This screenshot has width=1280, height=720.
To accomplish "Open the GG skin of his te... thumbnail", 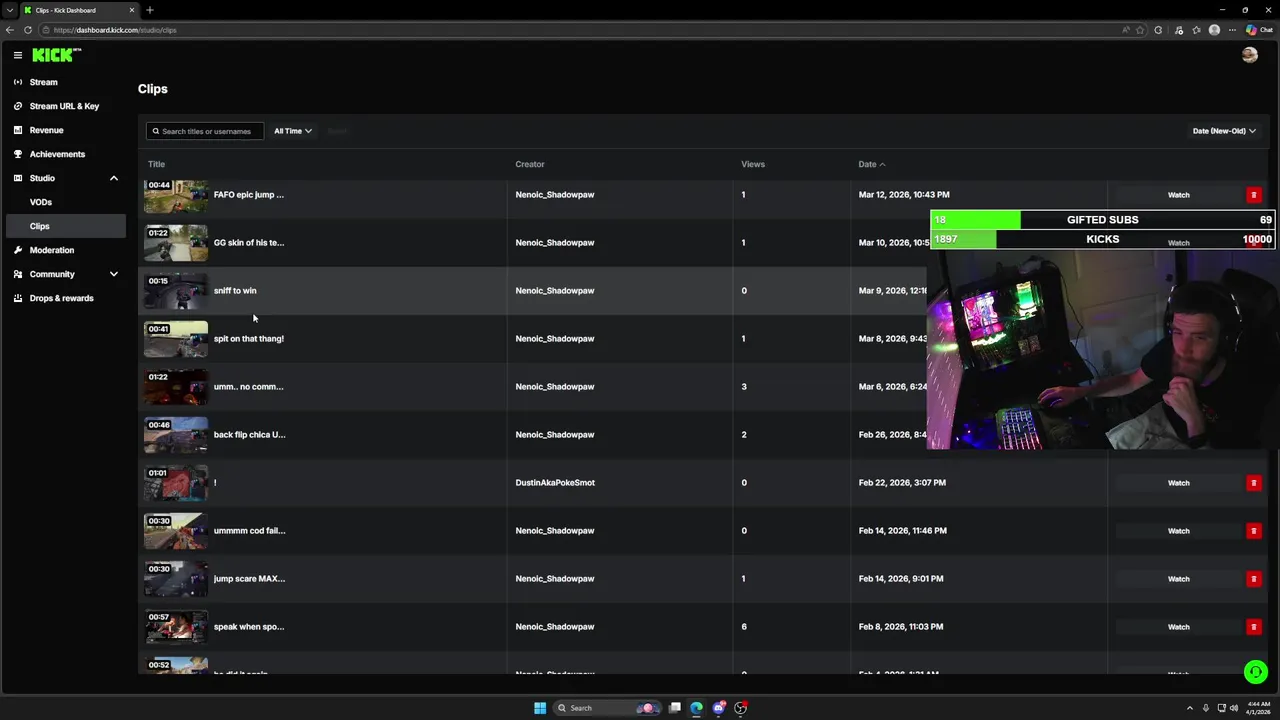I will (176, 243).
